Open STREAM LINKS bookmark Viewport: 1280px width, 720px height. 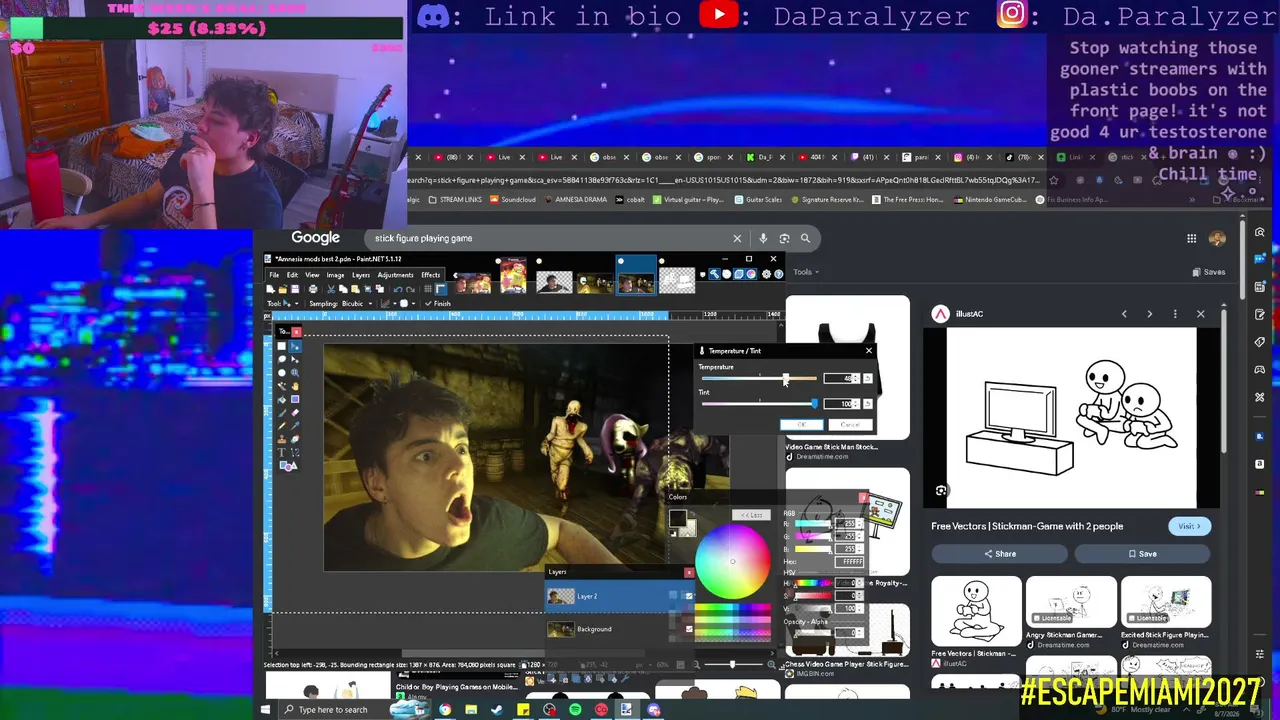(455, 200)
